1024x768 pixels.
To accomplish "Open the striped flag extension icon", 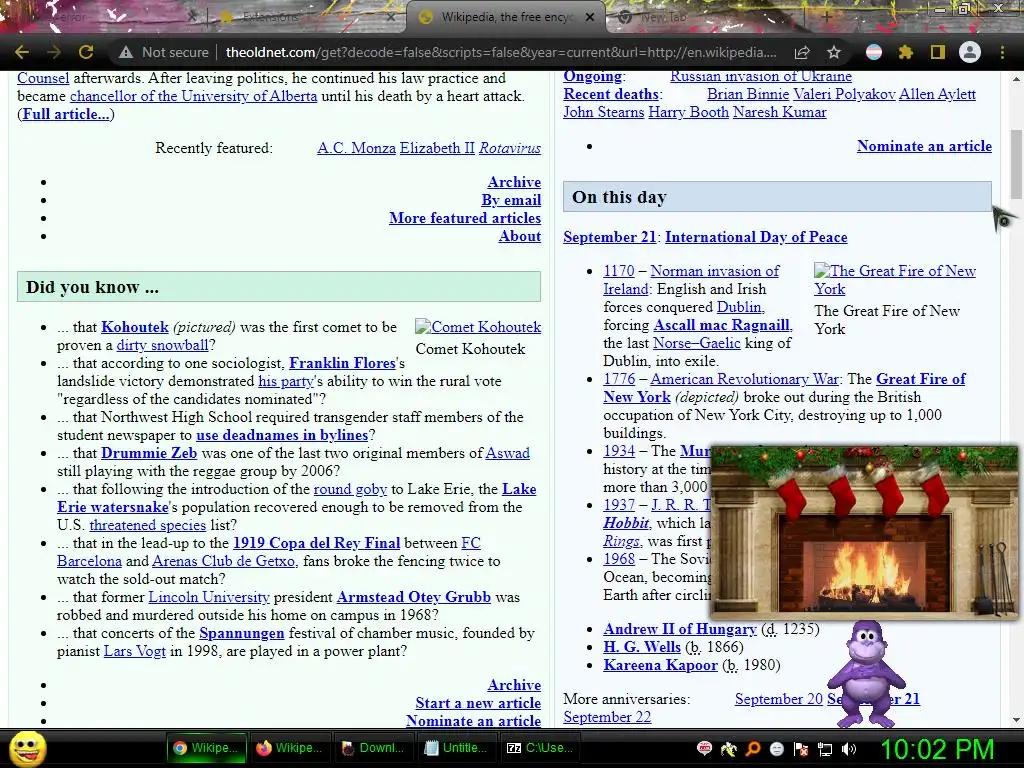I will [x=874, y=52].
